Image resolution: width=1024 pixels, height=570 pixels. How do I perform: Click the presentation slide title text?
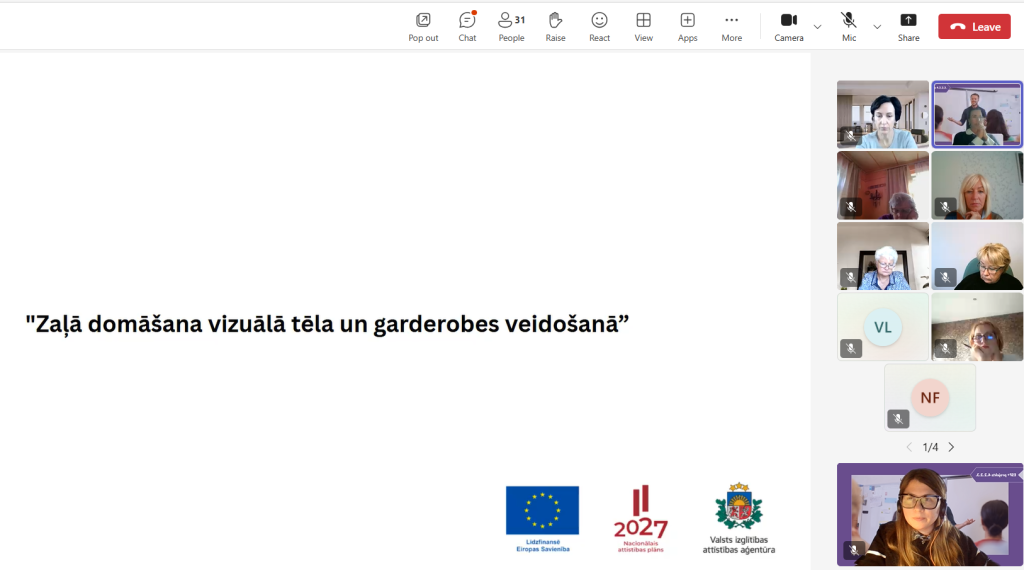(x=327, y=324)
